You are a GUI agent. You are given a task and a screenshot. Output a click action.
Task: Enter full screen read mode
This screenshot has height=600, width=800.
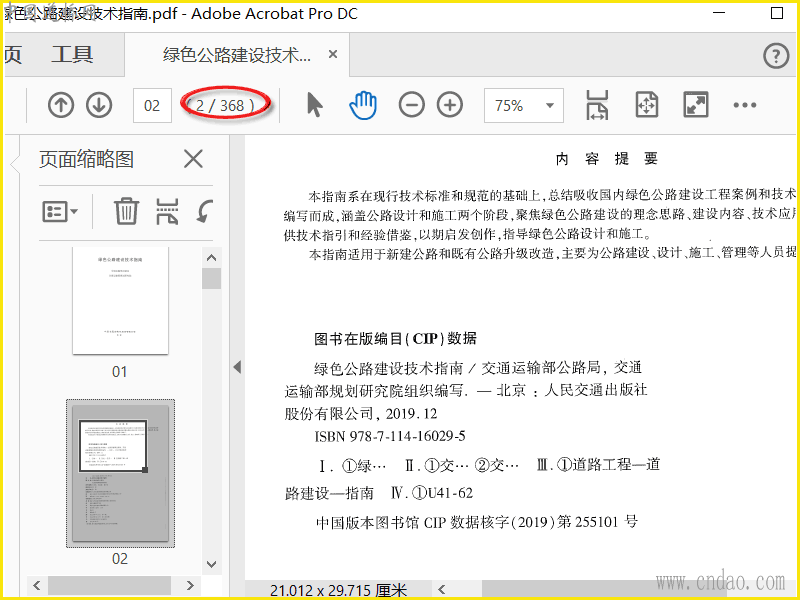(696, 105)
